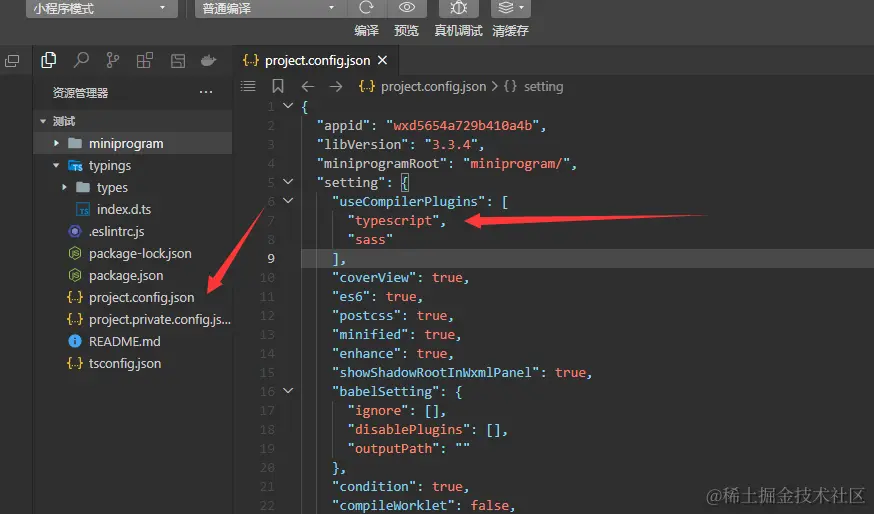This screenshot has height=514, width=874.
Task: Open the Source Control branch icon
Action: (113, 60)
